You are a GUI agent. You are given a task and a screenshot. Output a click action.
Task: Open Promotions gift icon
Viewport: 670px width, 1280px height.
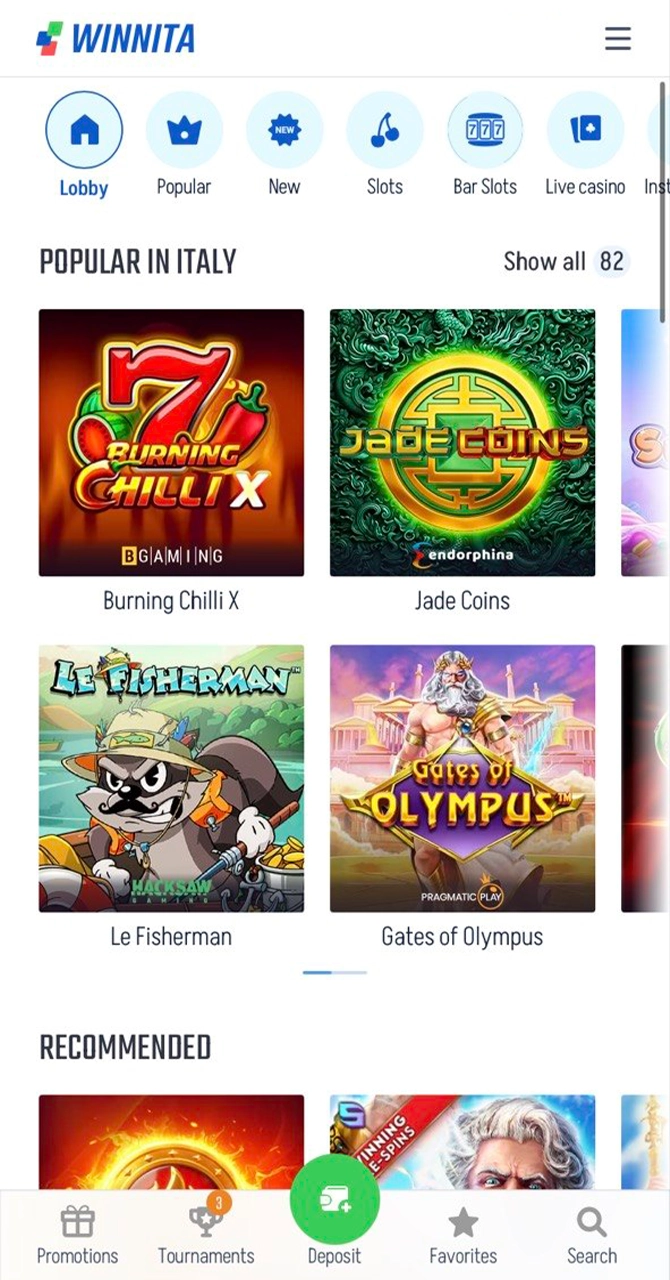(77, 1221)
